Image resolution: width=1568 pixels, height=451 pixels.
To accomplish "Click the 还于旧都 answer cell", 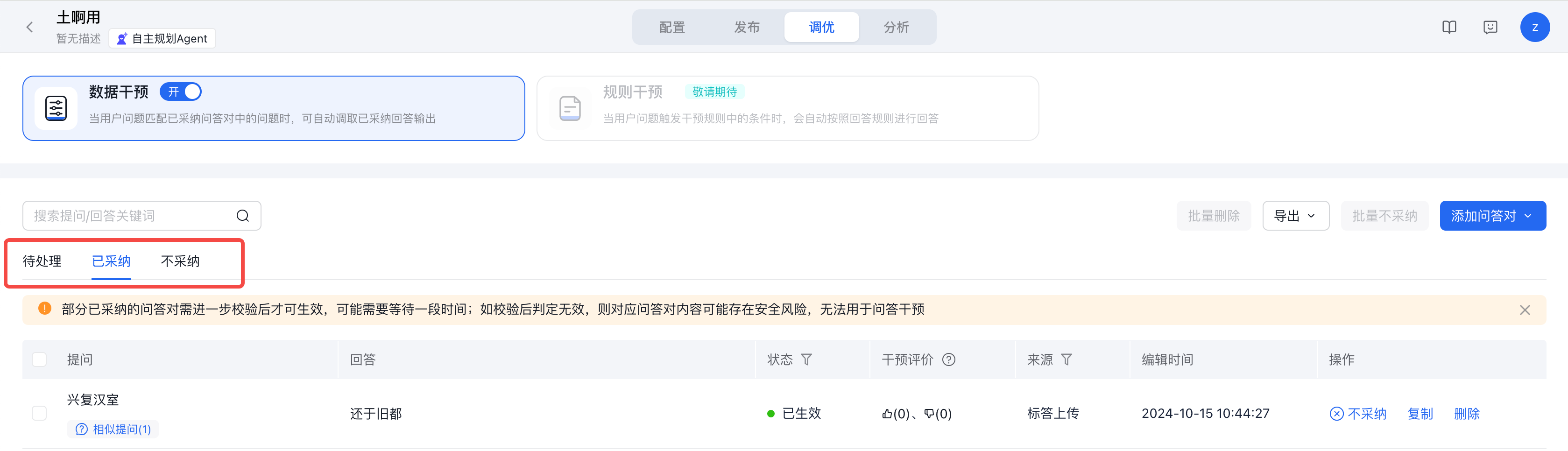I will [376, 414].
